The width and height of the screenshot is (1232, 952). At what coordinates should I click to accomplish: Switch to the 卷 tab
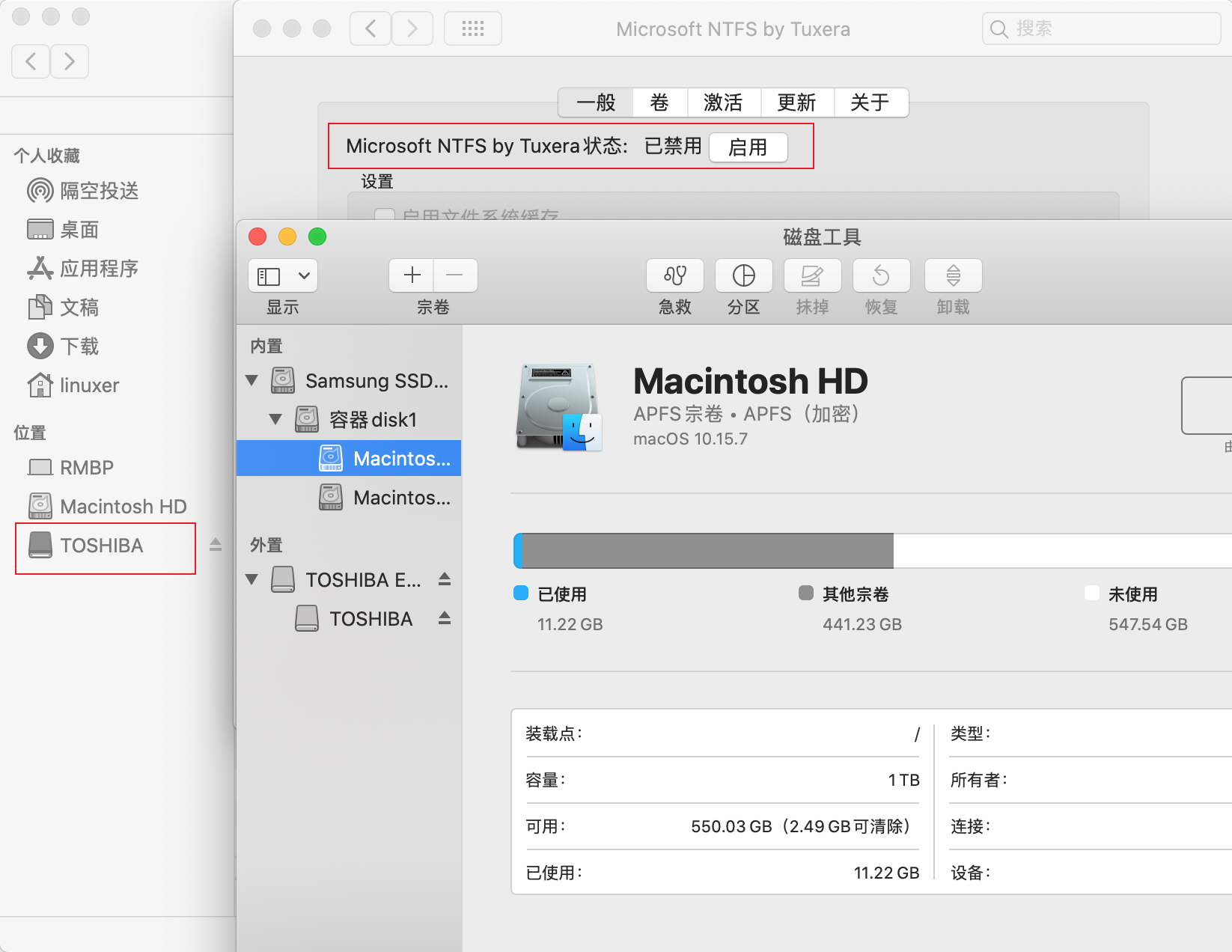659,103
